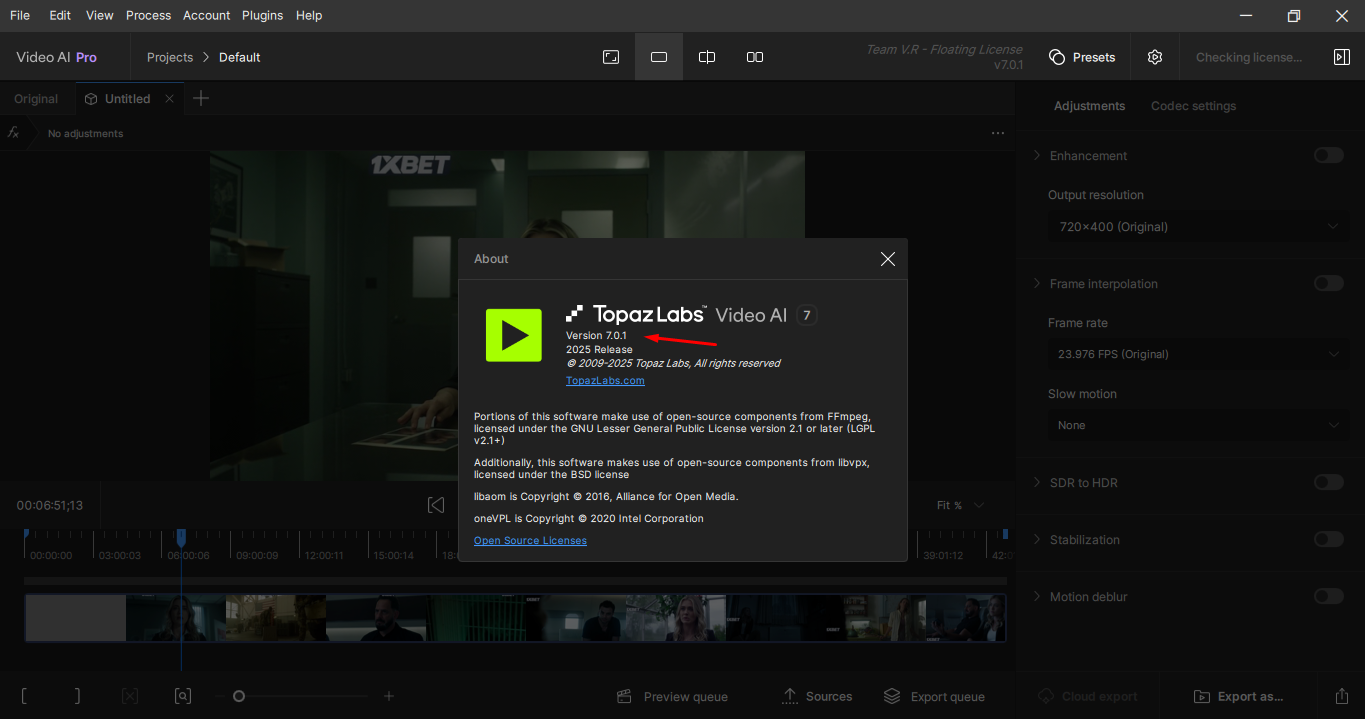The width and height of the screenshot is (1365, 719).
Task: Open the three-dot adjustments options menu
Action: (998, 133)
